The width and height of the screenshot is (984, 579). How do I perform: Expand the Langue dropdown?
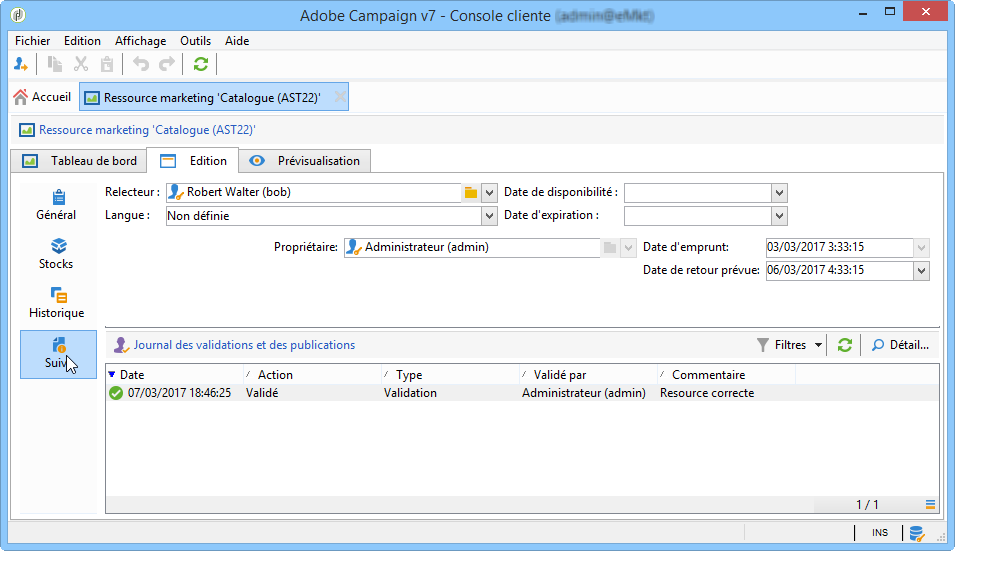(x=489, y=216)
